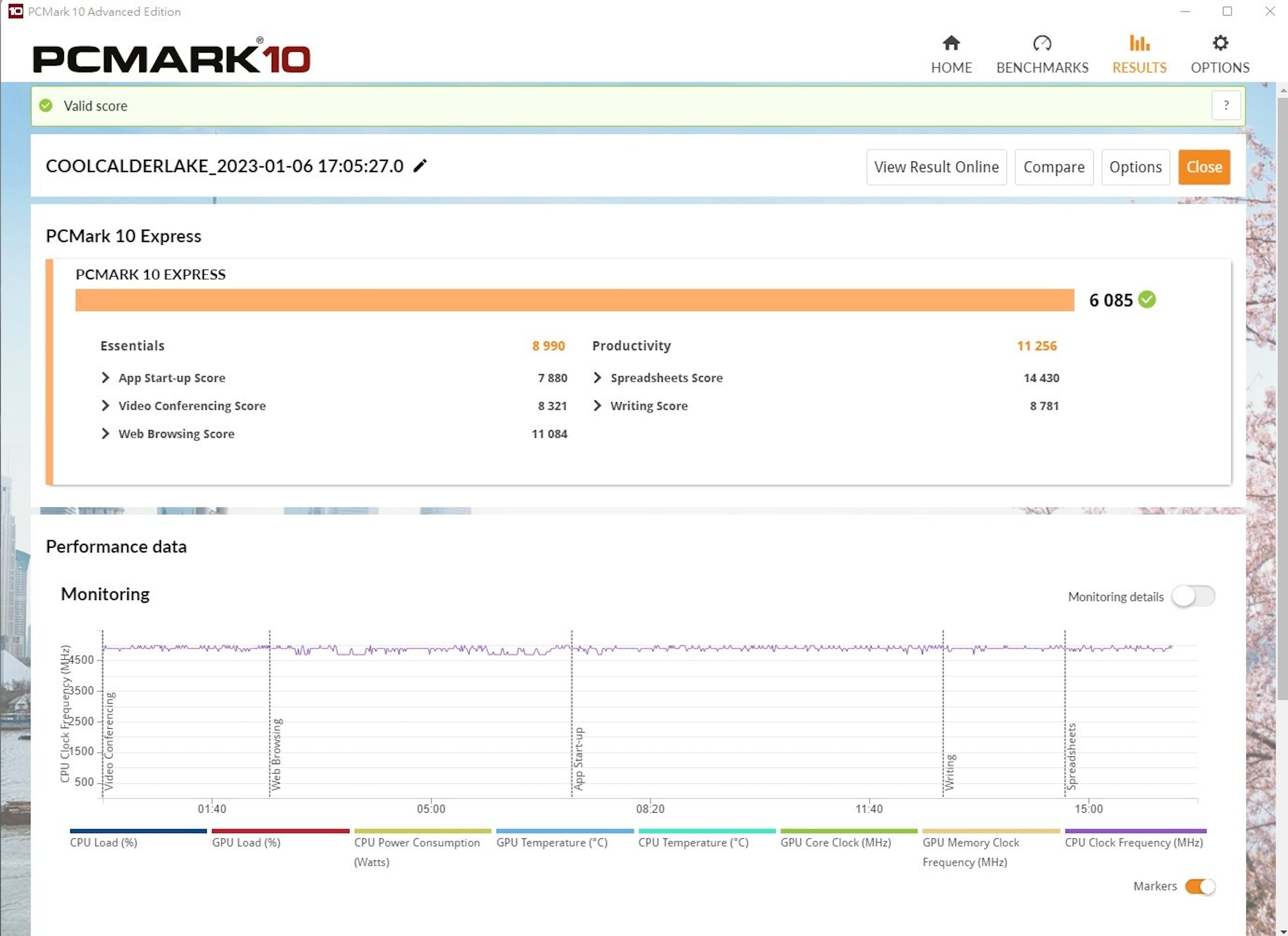
Task: Click the Compare button
Action: 1054,167
